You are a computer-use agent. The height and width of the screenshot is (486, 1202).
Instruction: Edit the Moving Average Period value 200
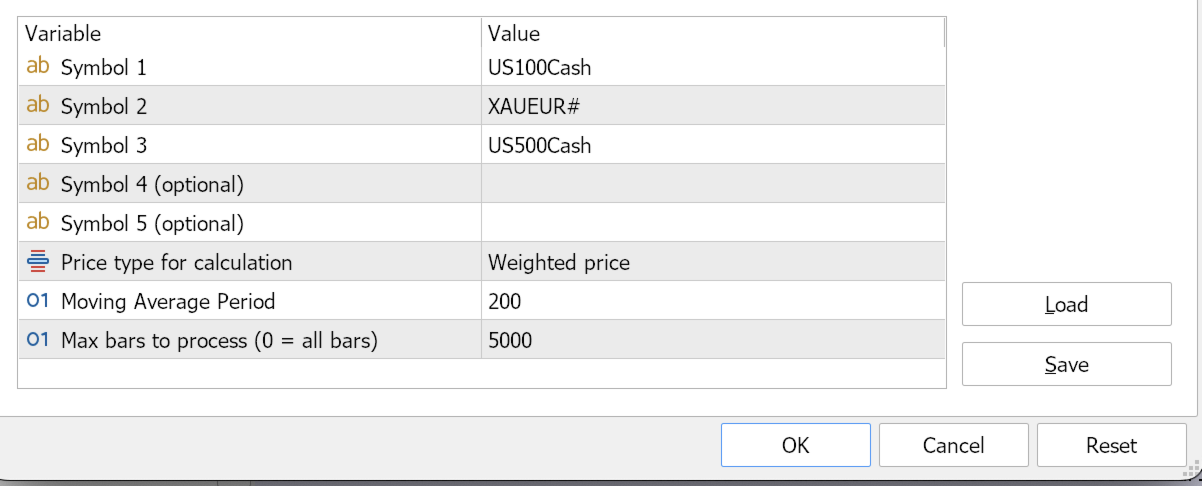tap(712, 302)
